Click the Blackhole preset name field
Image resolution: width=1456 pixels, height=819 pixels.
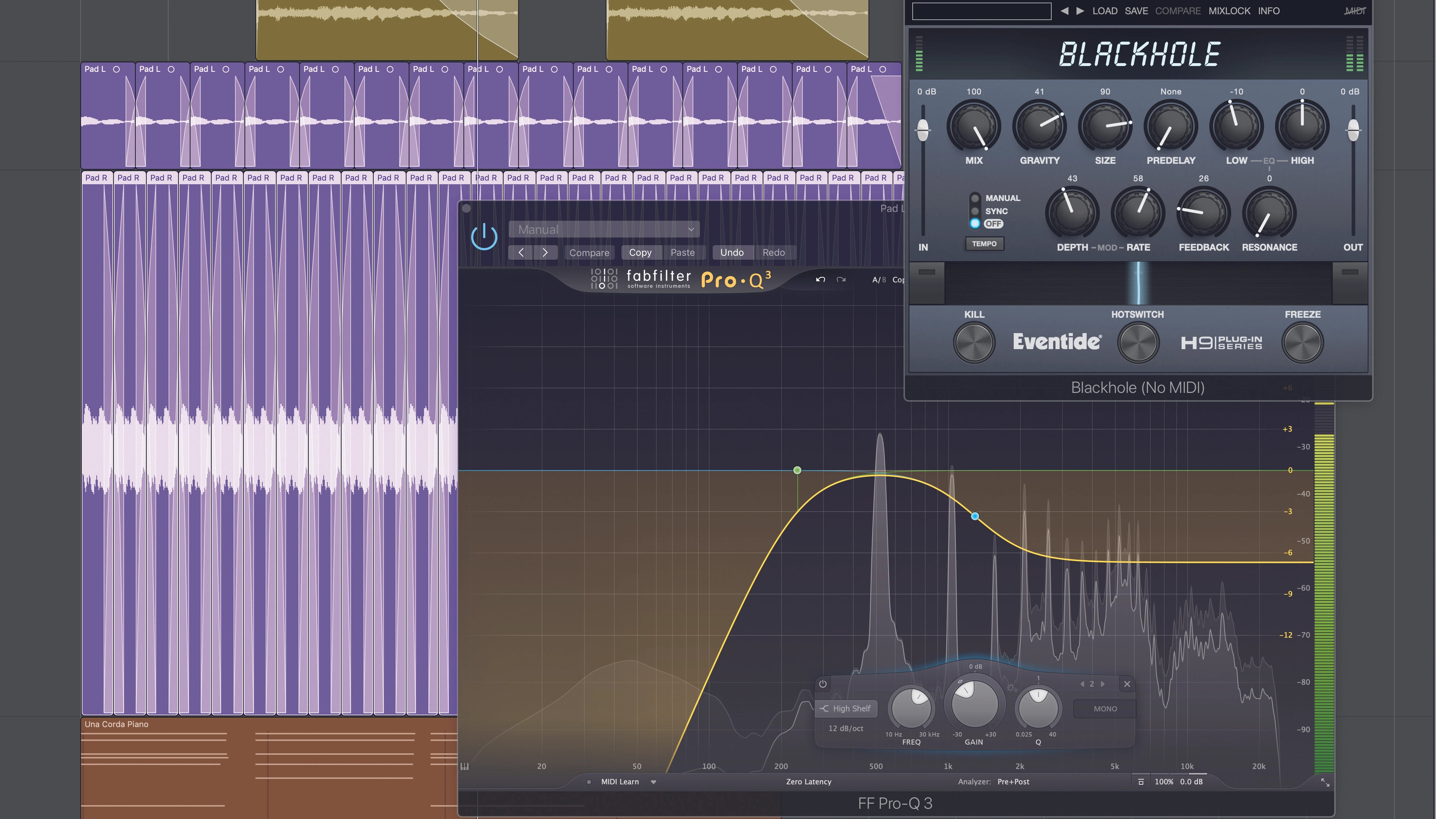click(981, 11)
